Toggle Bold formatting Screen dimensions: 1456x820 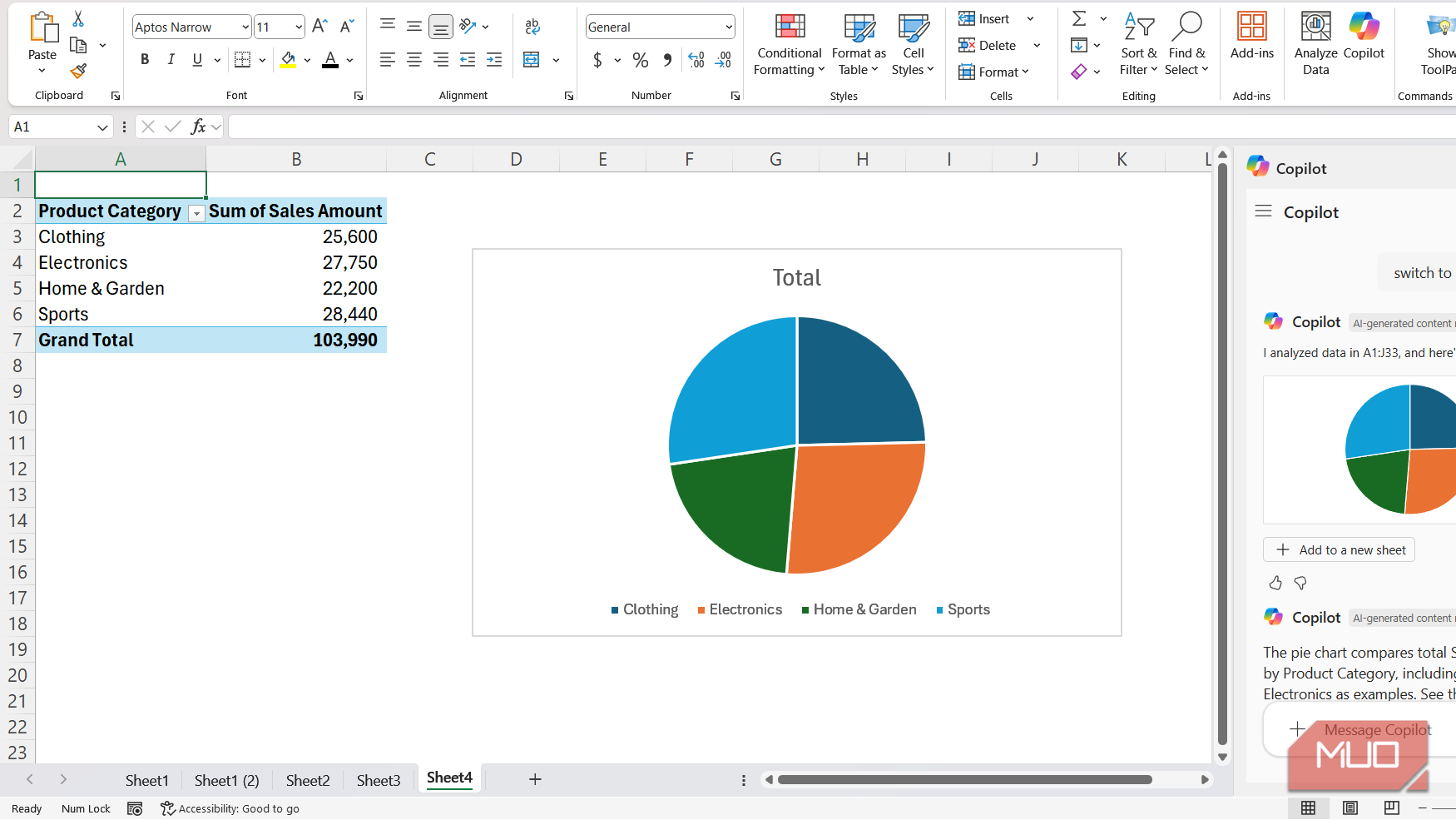(x=145, y=59)
